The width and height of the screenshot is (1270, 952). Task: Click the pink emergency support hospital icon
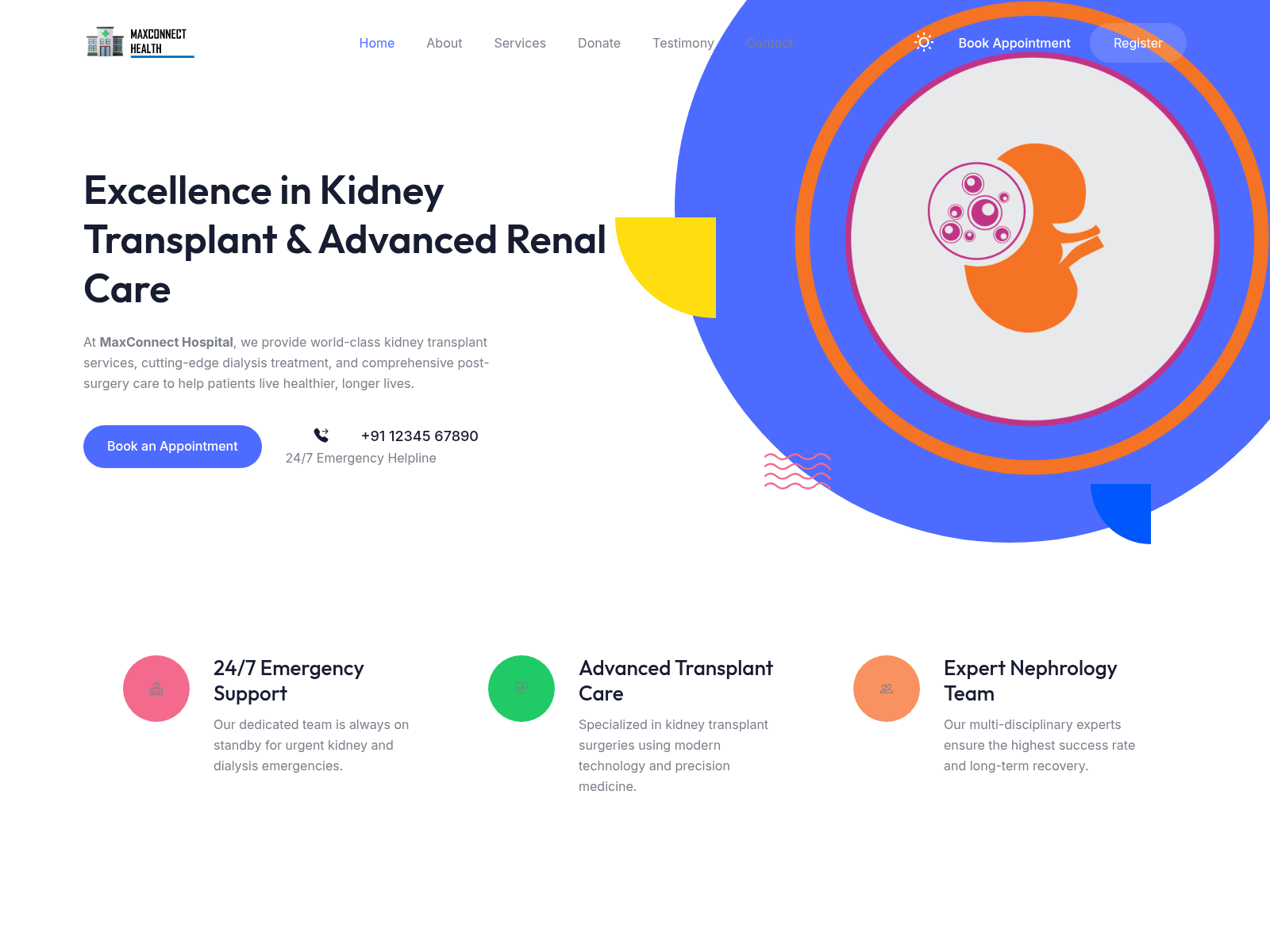[156, 689]
